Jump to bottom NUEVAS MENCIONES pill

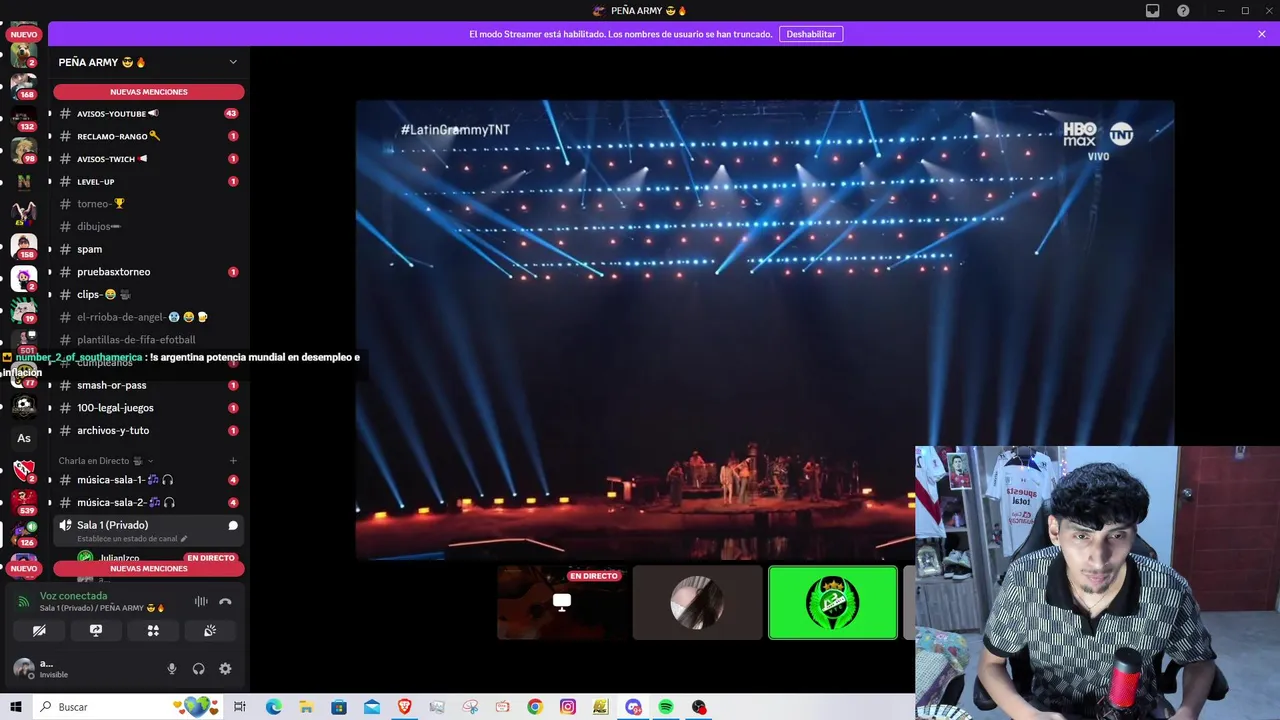pyautogui.click(x=149, y=569)
